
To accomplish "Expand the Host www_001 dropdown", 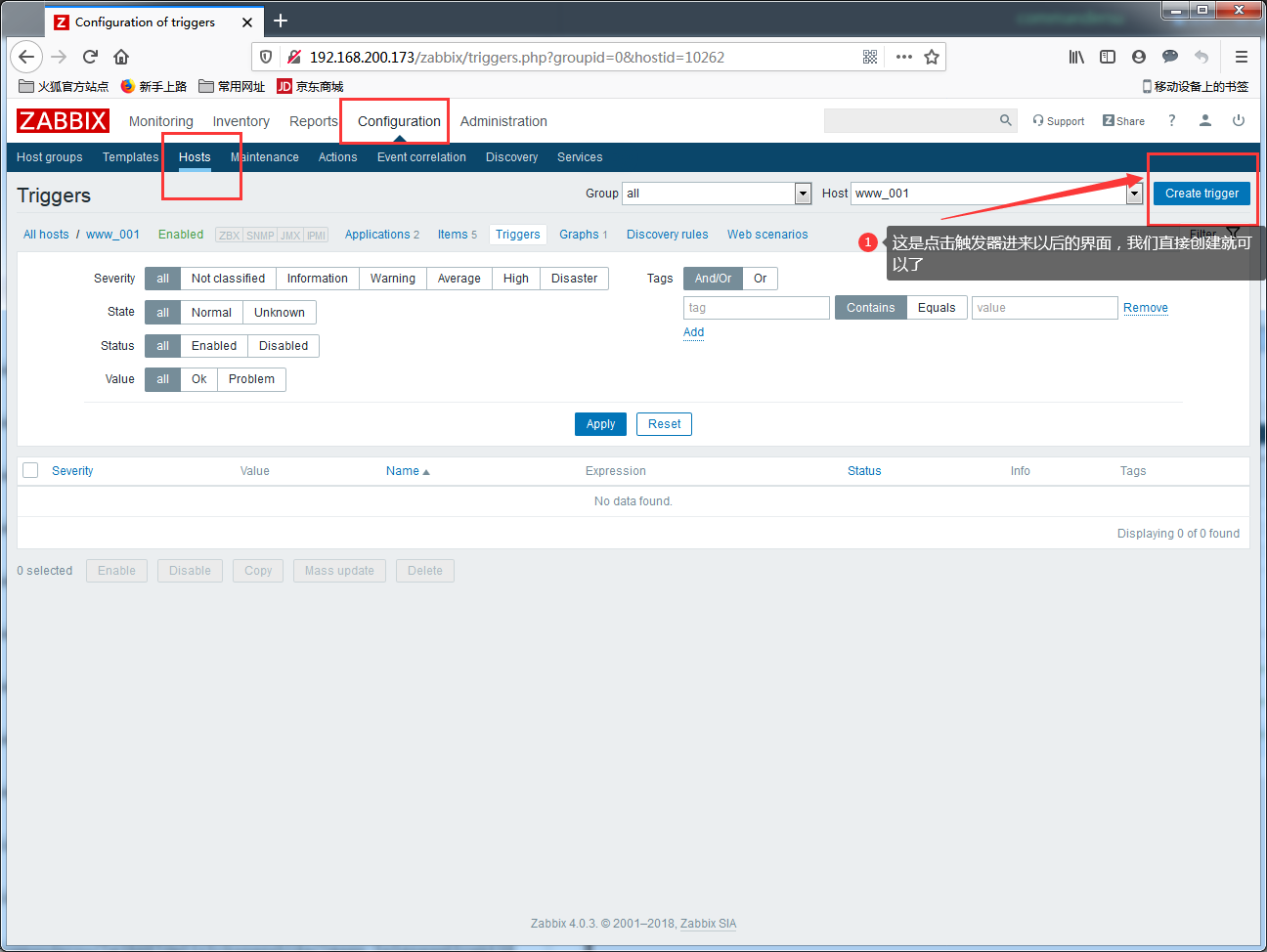I will 996,194.
